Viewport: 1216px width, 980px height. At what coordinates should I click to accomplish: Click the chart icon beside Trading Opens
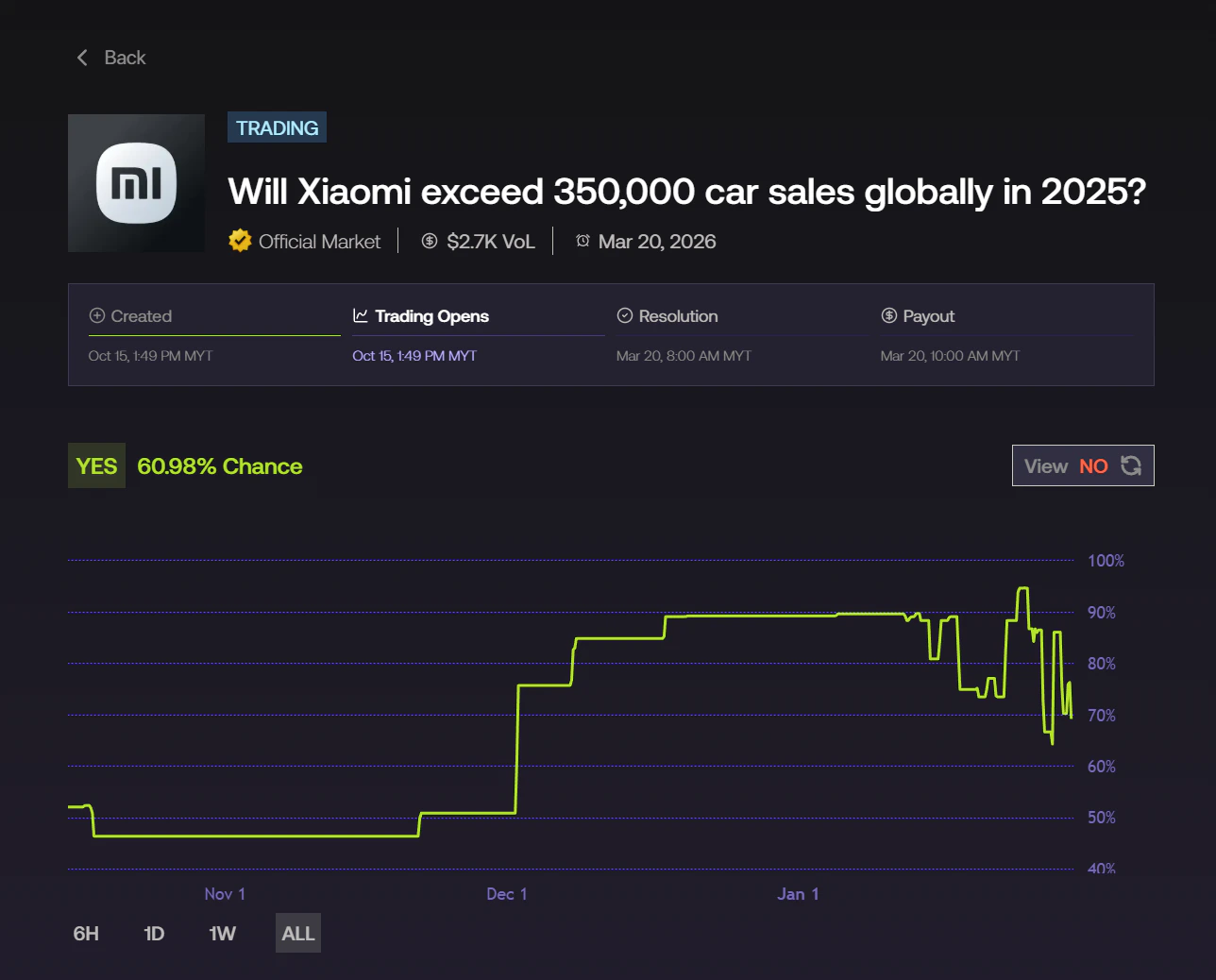click(361, 315)
